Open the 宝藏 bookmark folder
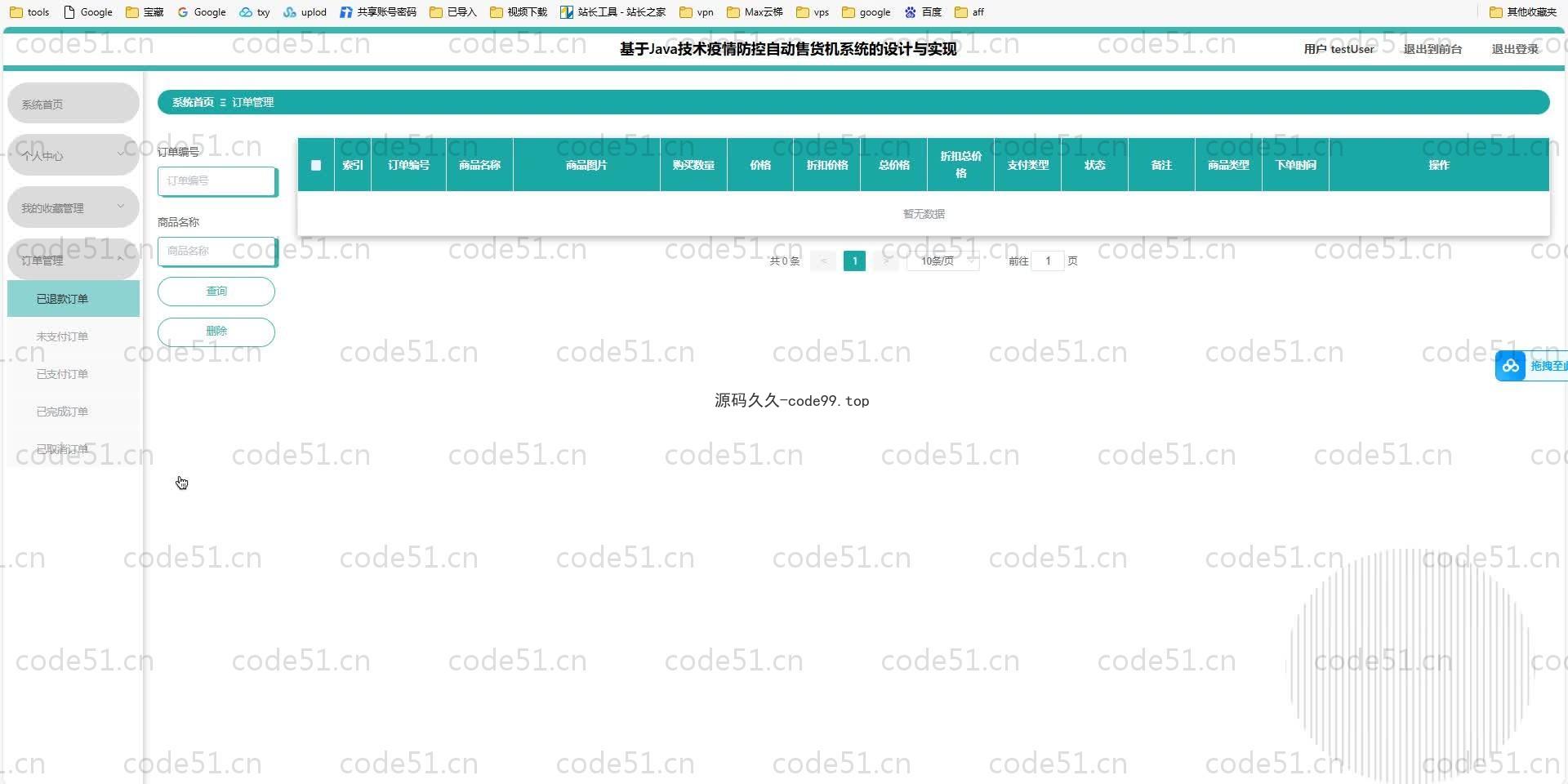The width and height of the screenshot is (1568, 784). pyautogui.click(x=145, y=11)
